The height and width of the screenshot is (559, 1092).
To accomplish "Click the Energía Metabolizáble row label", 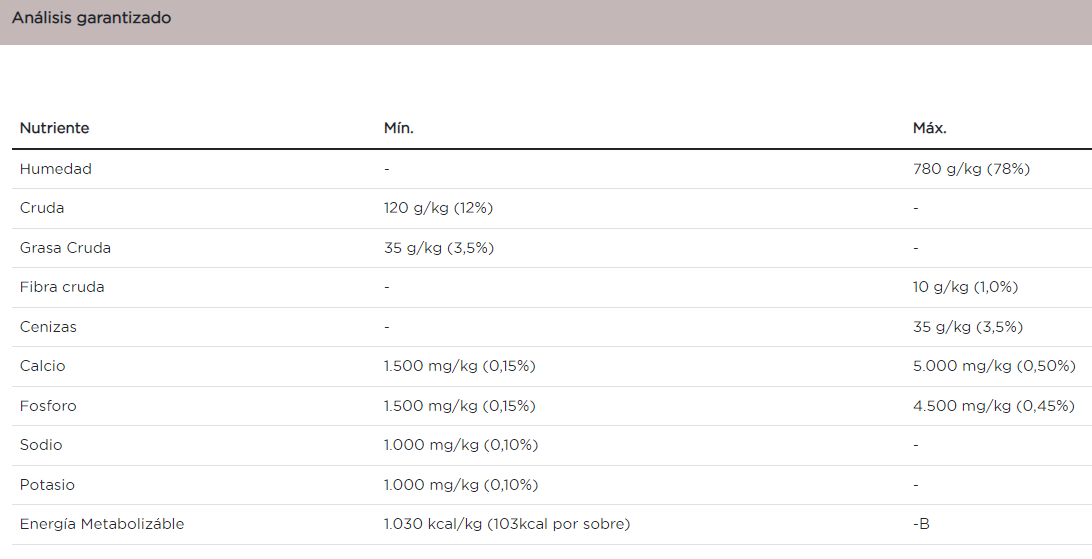I will [102, 524].
